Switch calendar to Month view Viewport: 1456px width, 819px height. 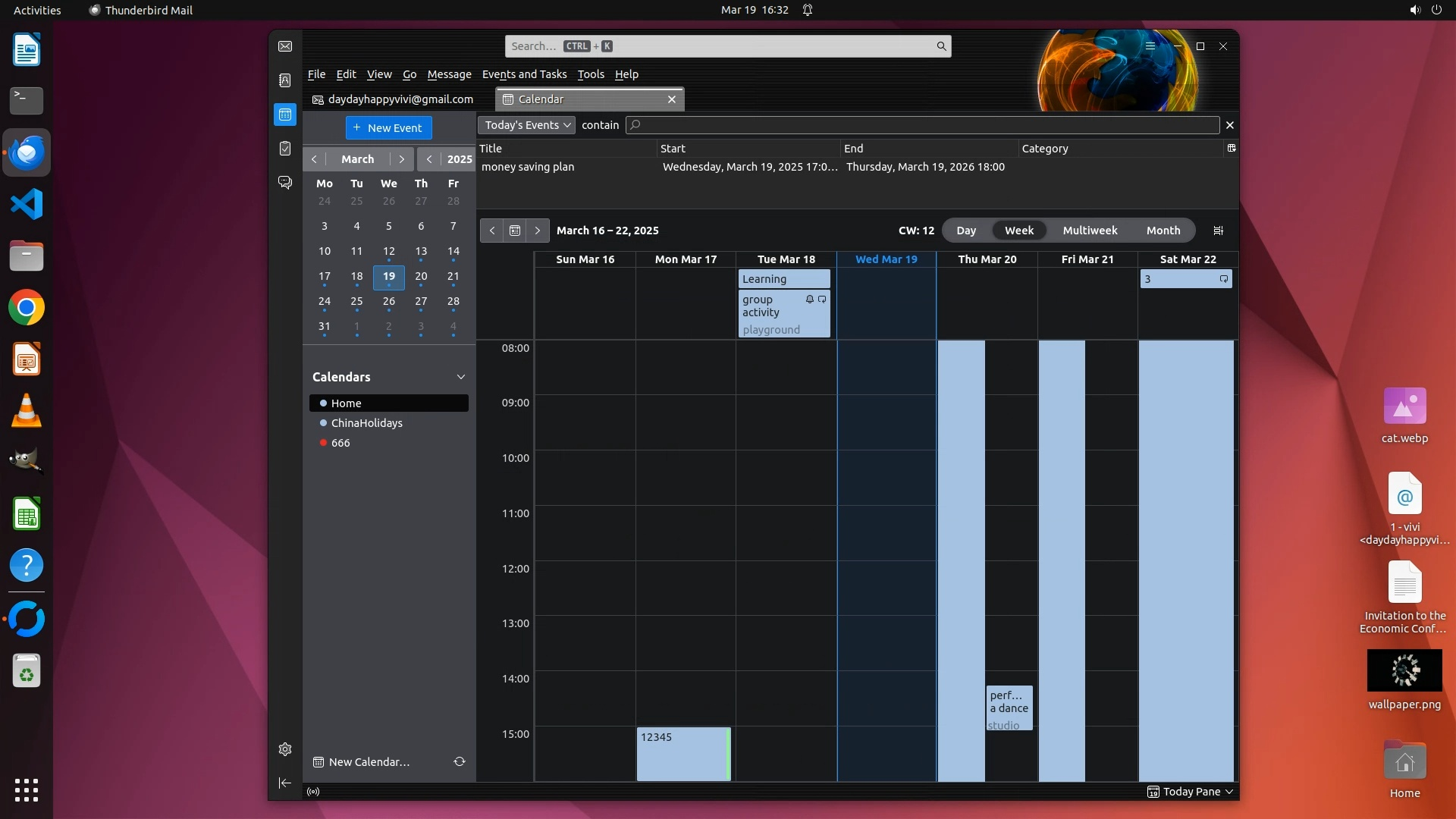pos(1163,231)
